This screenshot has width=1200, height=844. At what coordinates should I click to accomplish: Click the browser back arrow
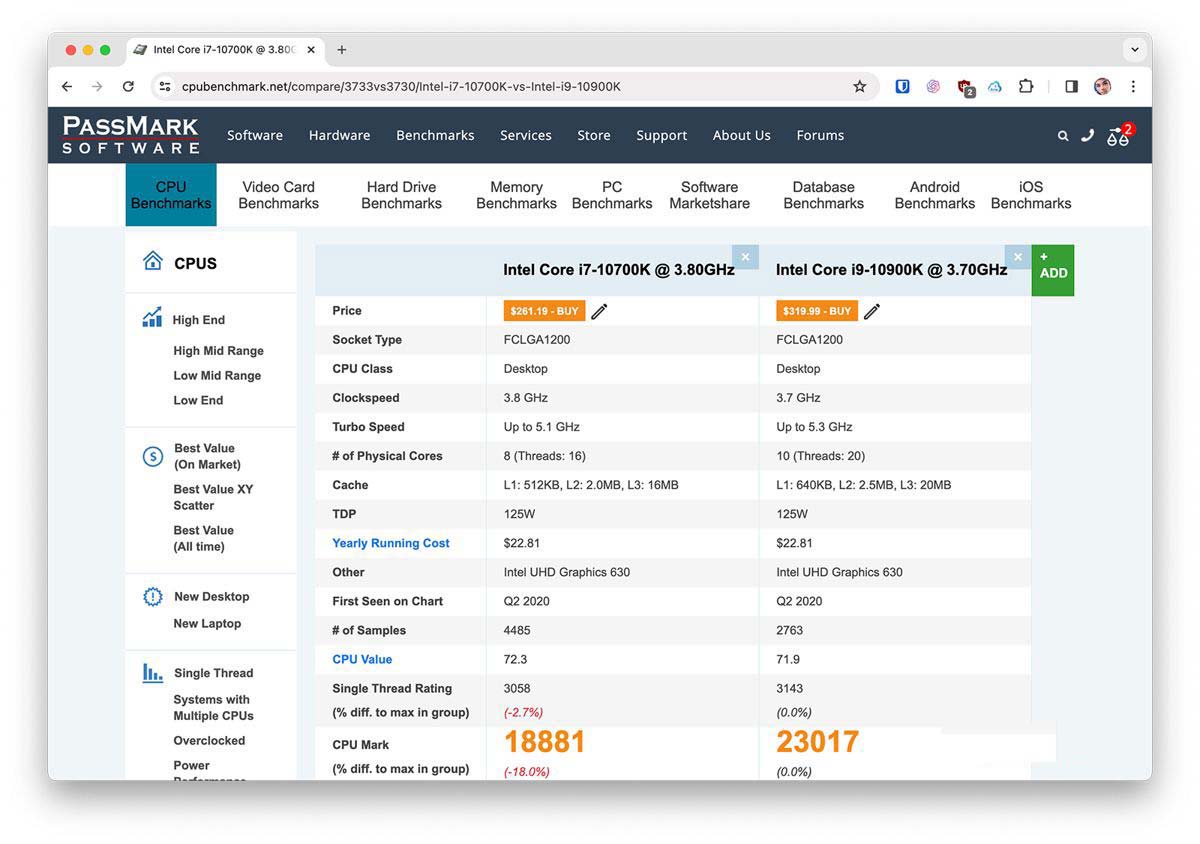click(x=67, y=87)
